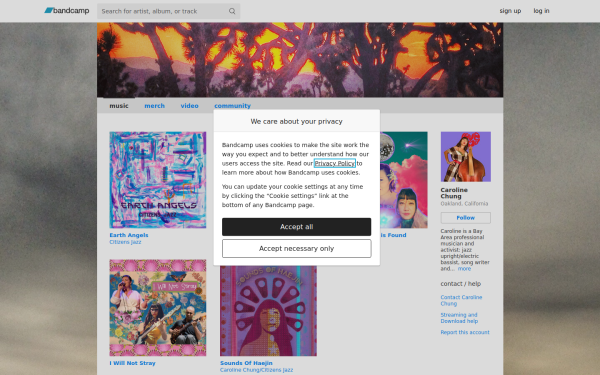Follow Caroline Chung
600x375 pixels.
(466, 218)
